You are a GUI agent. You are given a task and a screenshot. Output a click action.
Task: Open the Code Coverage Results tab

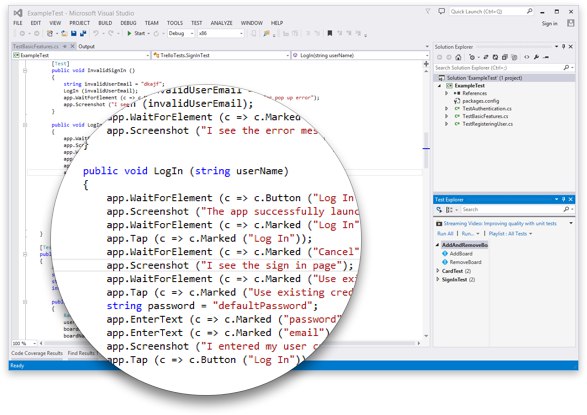pos(37,353)
